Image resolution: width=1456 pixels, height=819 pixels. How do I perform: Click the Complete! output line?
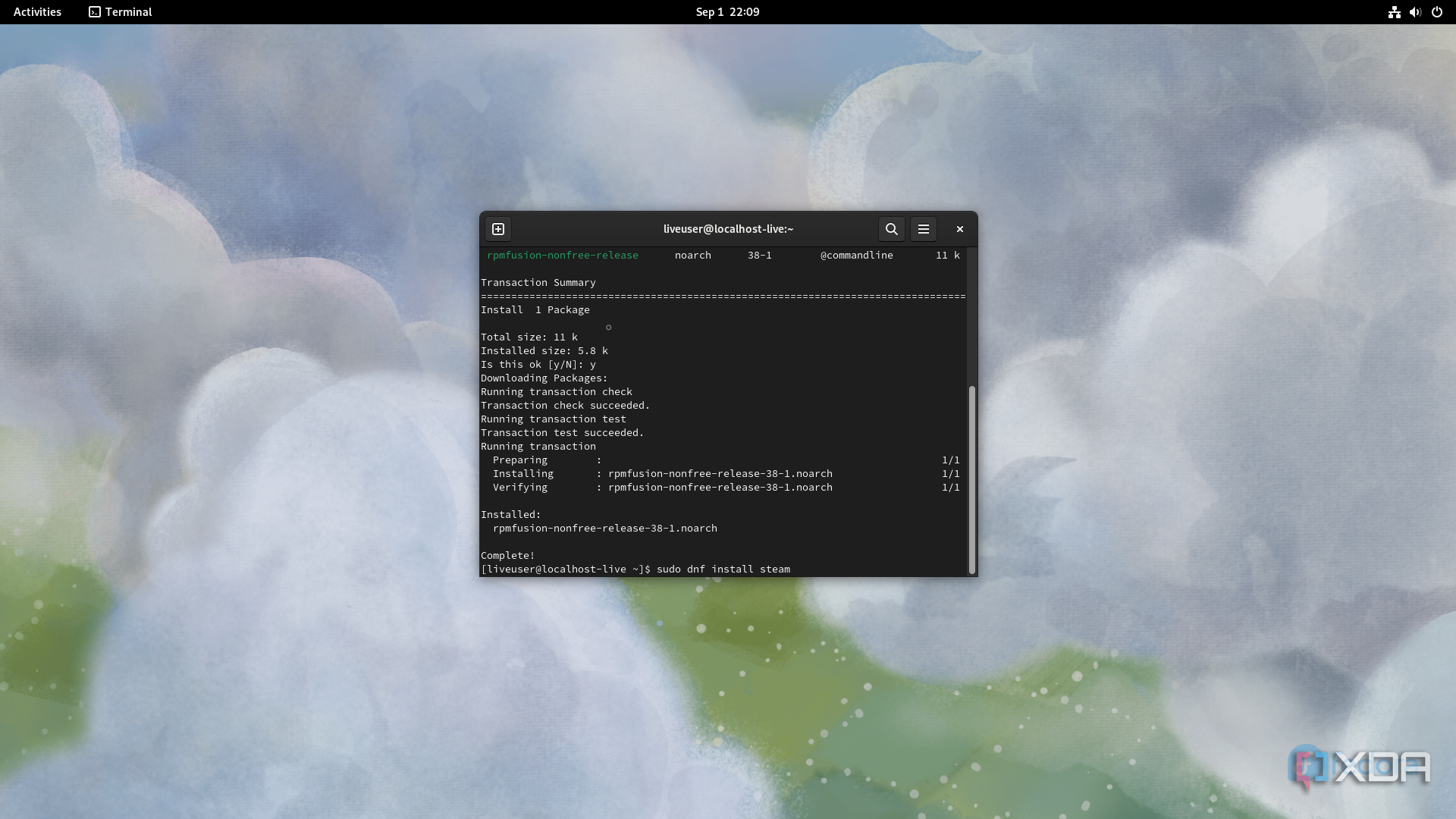tap(507, 556)
